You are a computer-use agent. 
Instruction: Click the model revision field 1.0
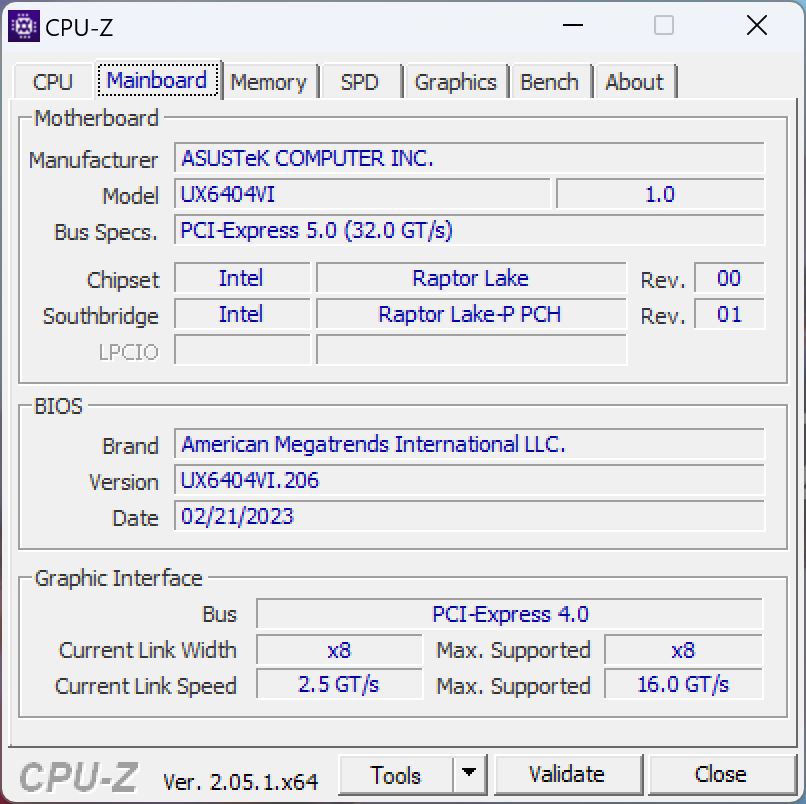(x=660, y=194)
